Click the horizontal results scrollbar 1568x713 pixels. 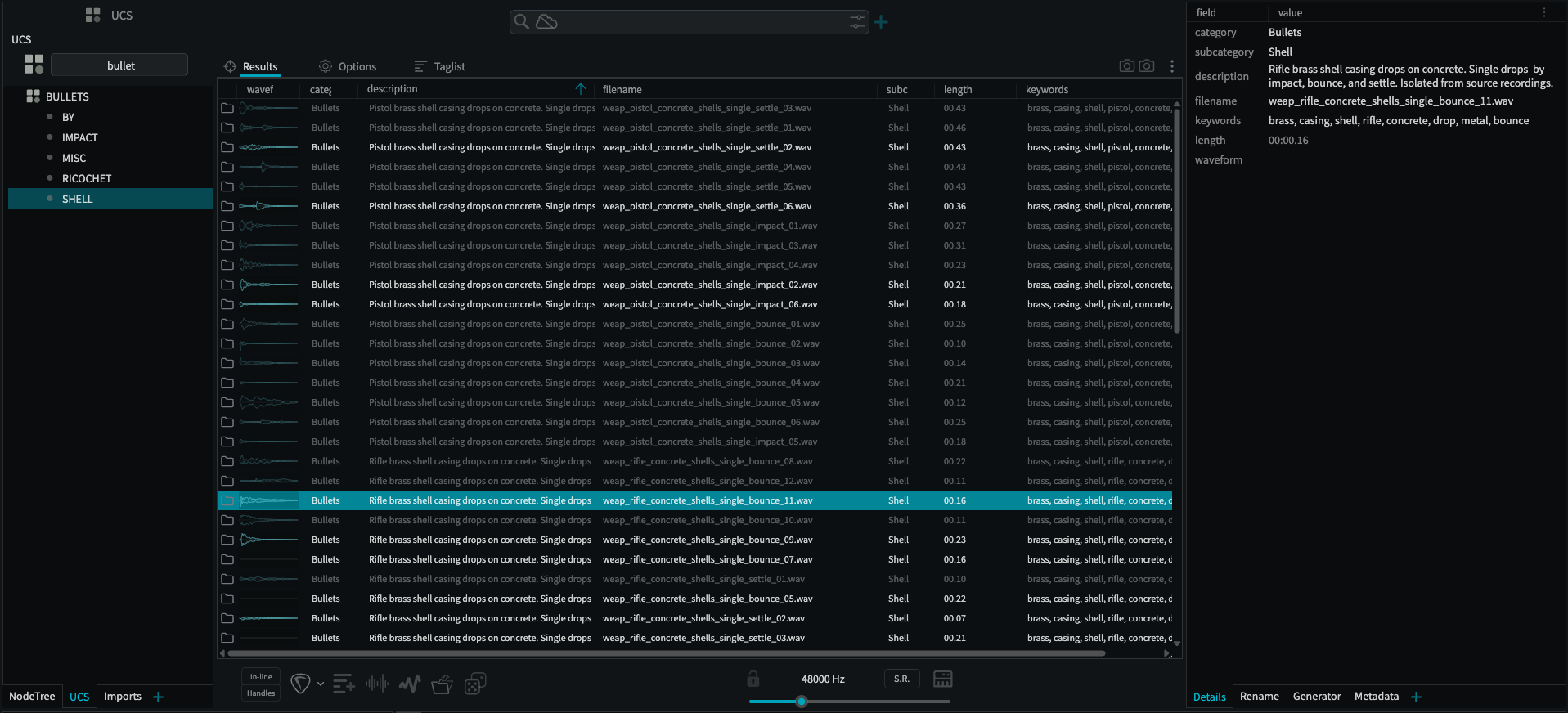pos(667,653)
